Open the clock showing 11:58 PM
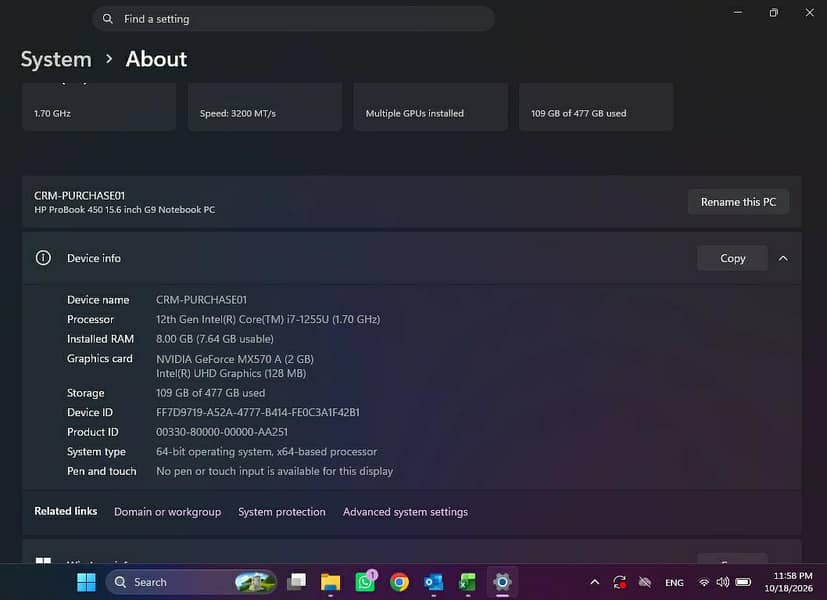The height and width of the screenshot is (600, 827). coord(788,582)
